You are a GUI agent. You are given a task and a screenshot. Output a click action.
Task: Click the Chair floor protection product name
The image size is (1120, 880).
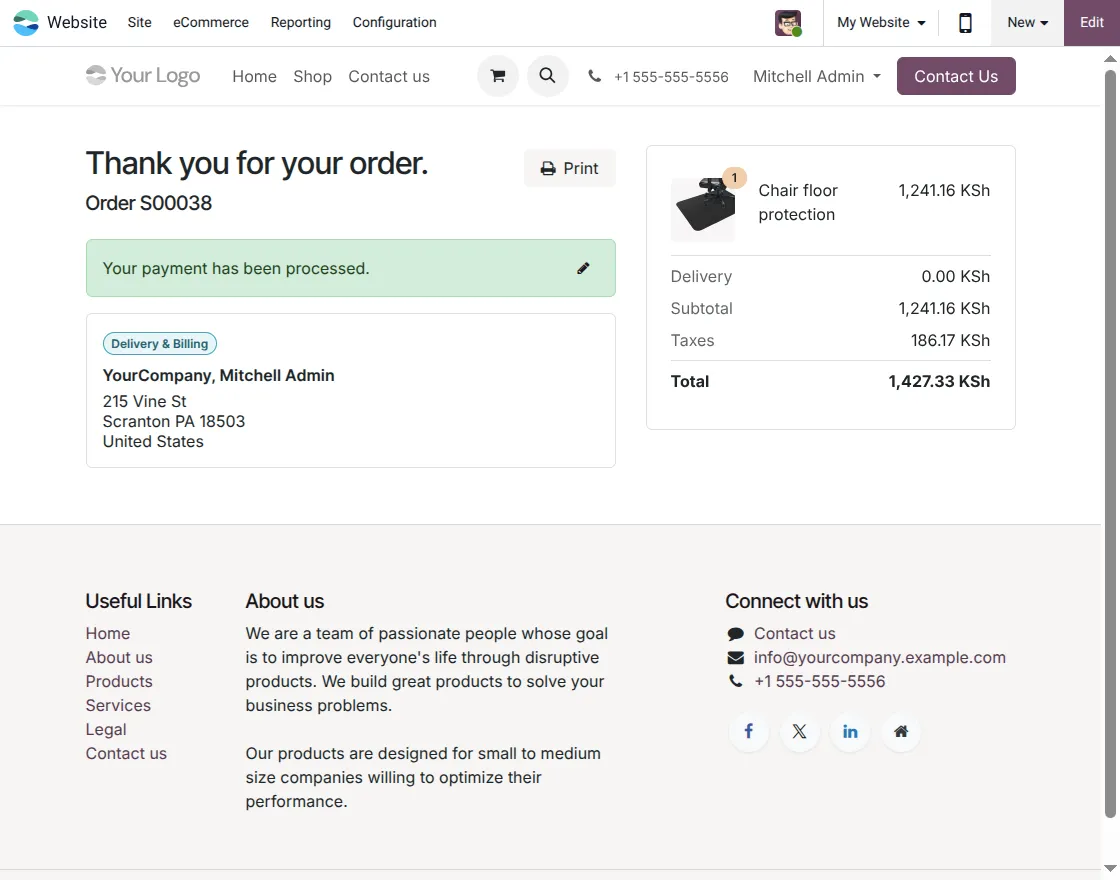coord(797,202)
